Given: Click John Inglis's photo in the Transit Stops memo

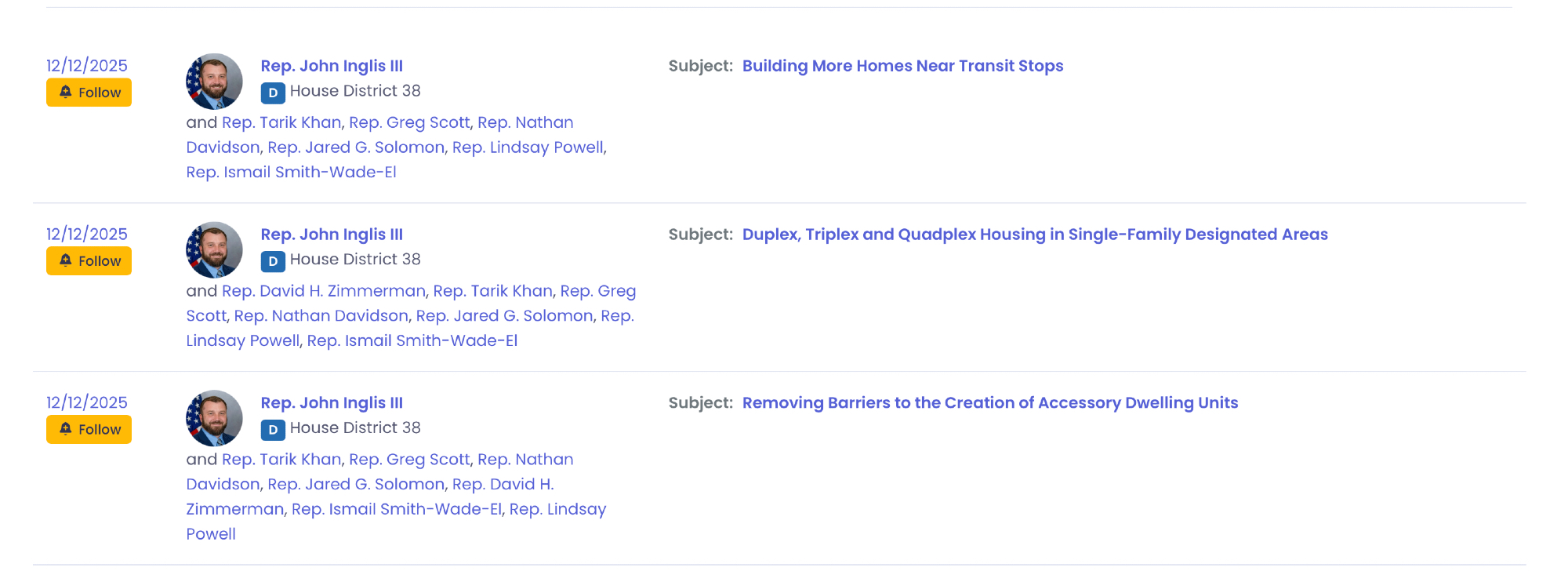Looking at the screenshot, I should [x=214, y=82].
